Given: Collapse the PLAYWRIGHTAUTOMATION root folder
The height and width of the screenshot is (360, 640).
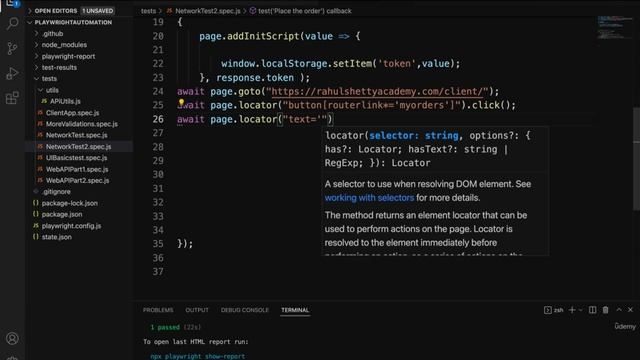Looking at the screenshot, I should click(x=29, y=22).
